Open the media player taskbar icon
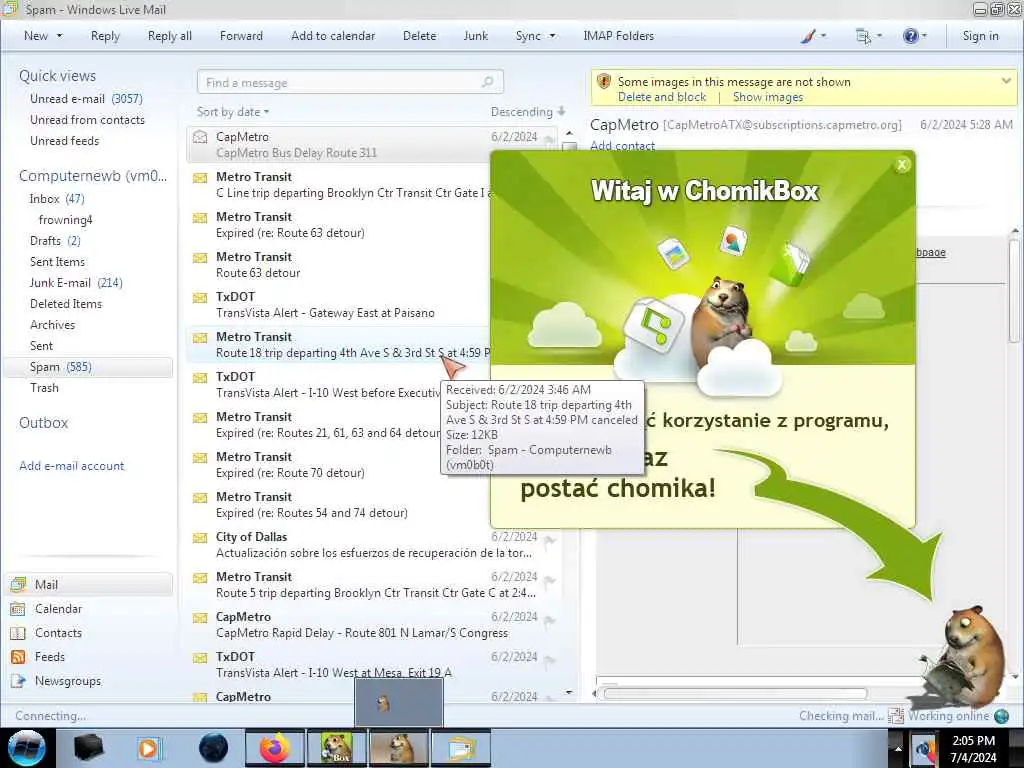Image resolution: width=1024 pixels, height=768 pixels. point(148,748)
